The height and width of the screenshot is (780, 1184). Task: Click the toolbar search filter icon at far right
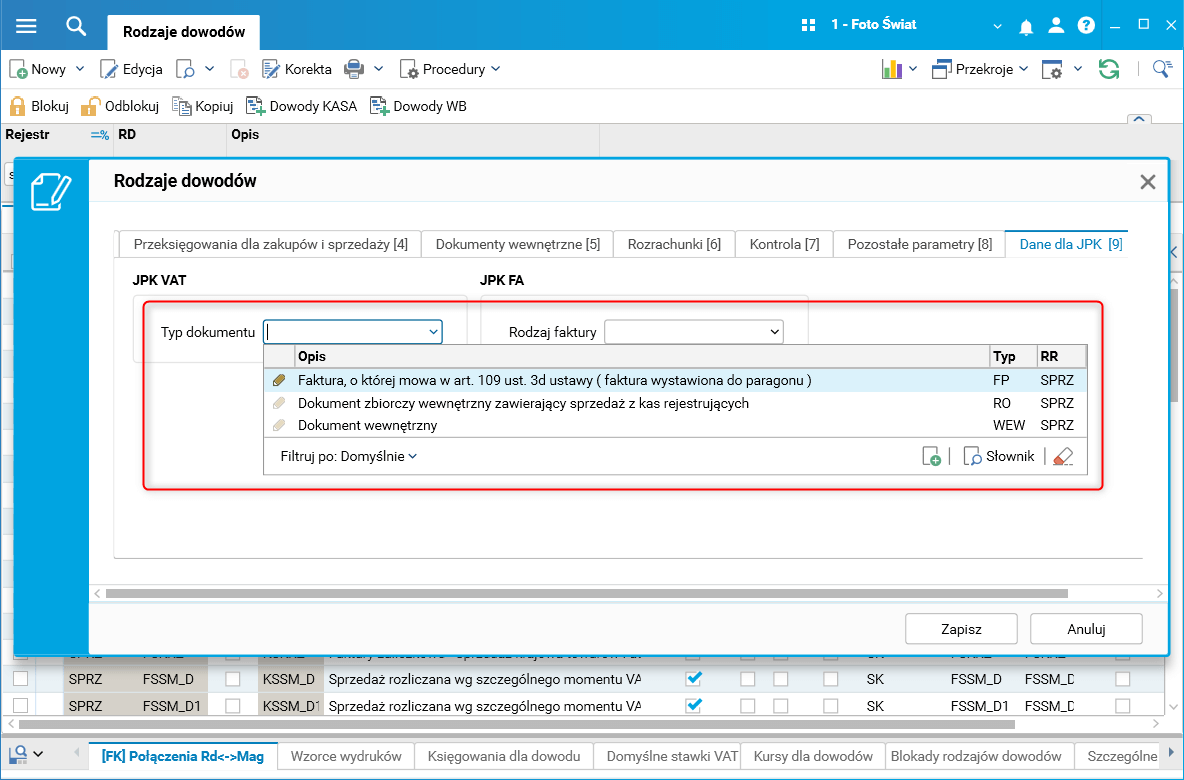tap(1162, 69)
